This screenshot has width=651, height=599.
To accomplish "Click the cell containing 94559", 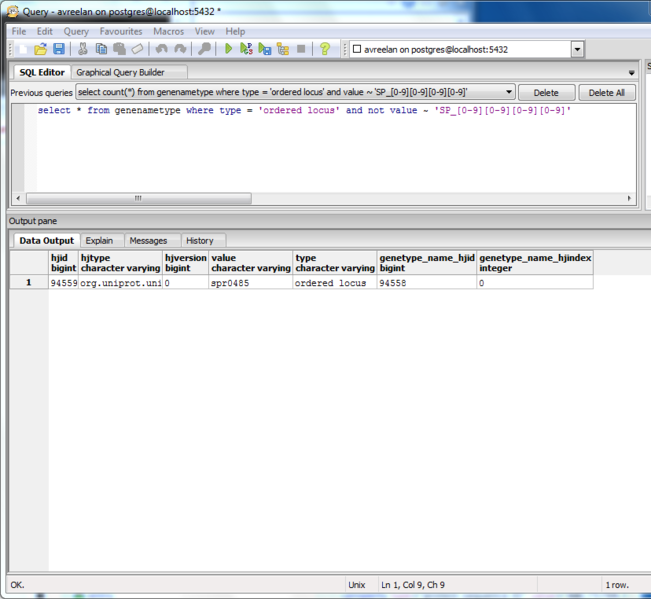I will tap(64, 283).
